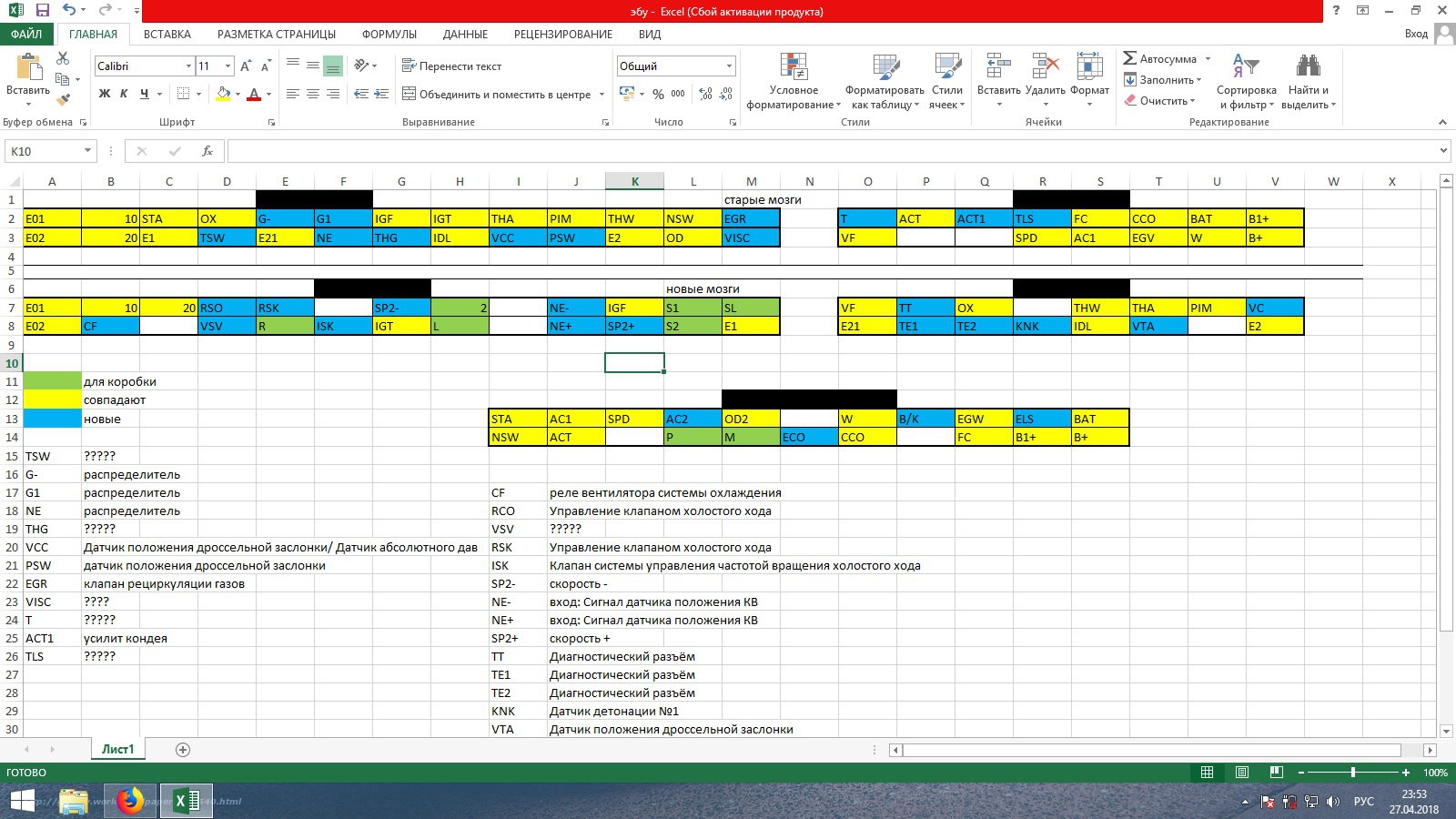Open Format as Table (Форматировать как таблицу)
The width and height of the screenshot is (1456, 819).
pos(885,82)
